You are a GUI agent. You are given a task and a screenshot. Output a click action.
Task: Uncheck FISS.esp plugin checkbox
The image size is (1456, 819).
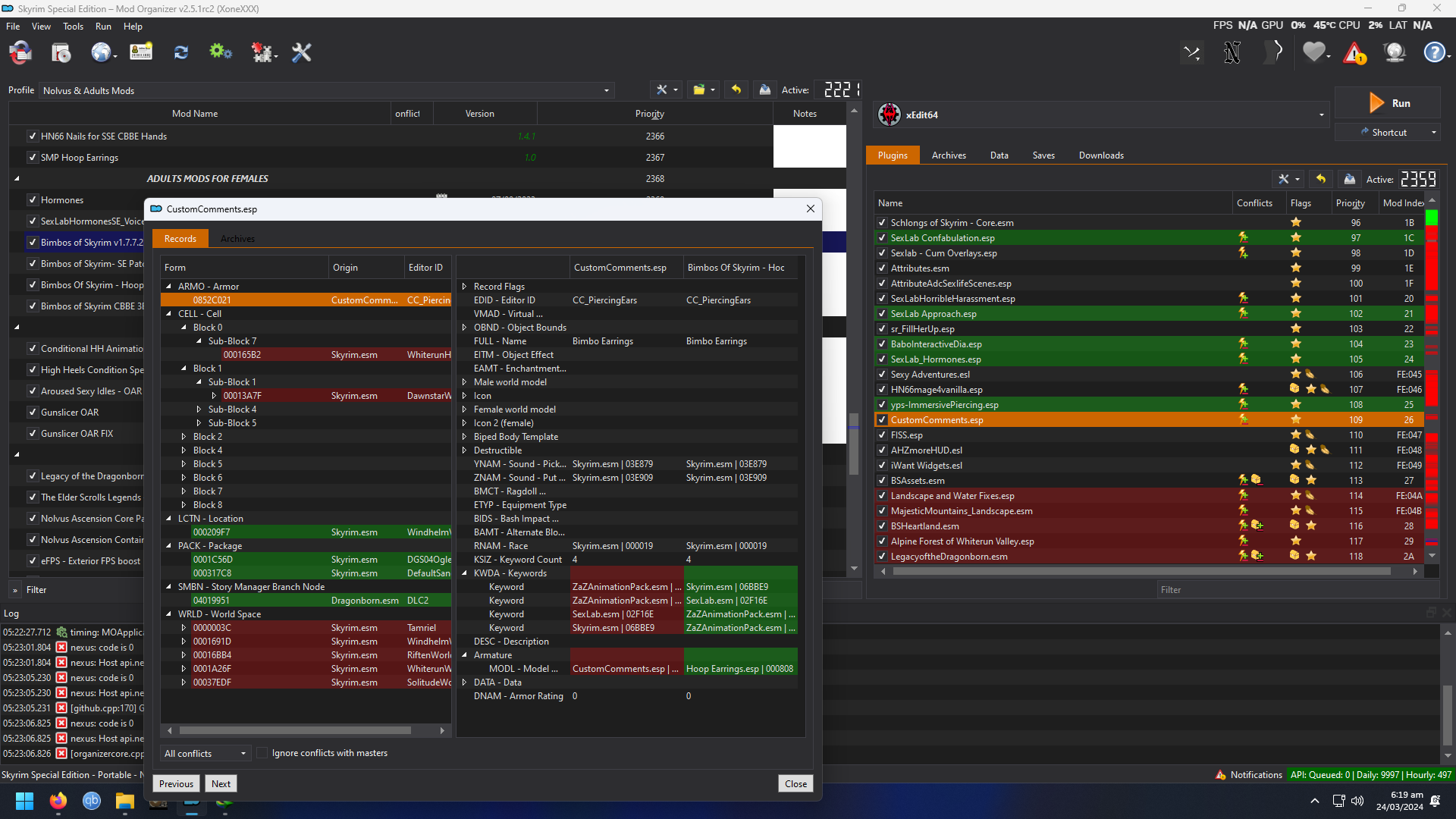pyautogui.click(x=882, y=435)
